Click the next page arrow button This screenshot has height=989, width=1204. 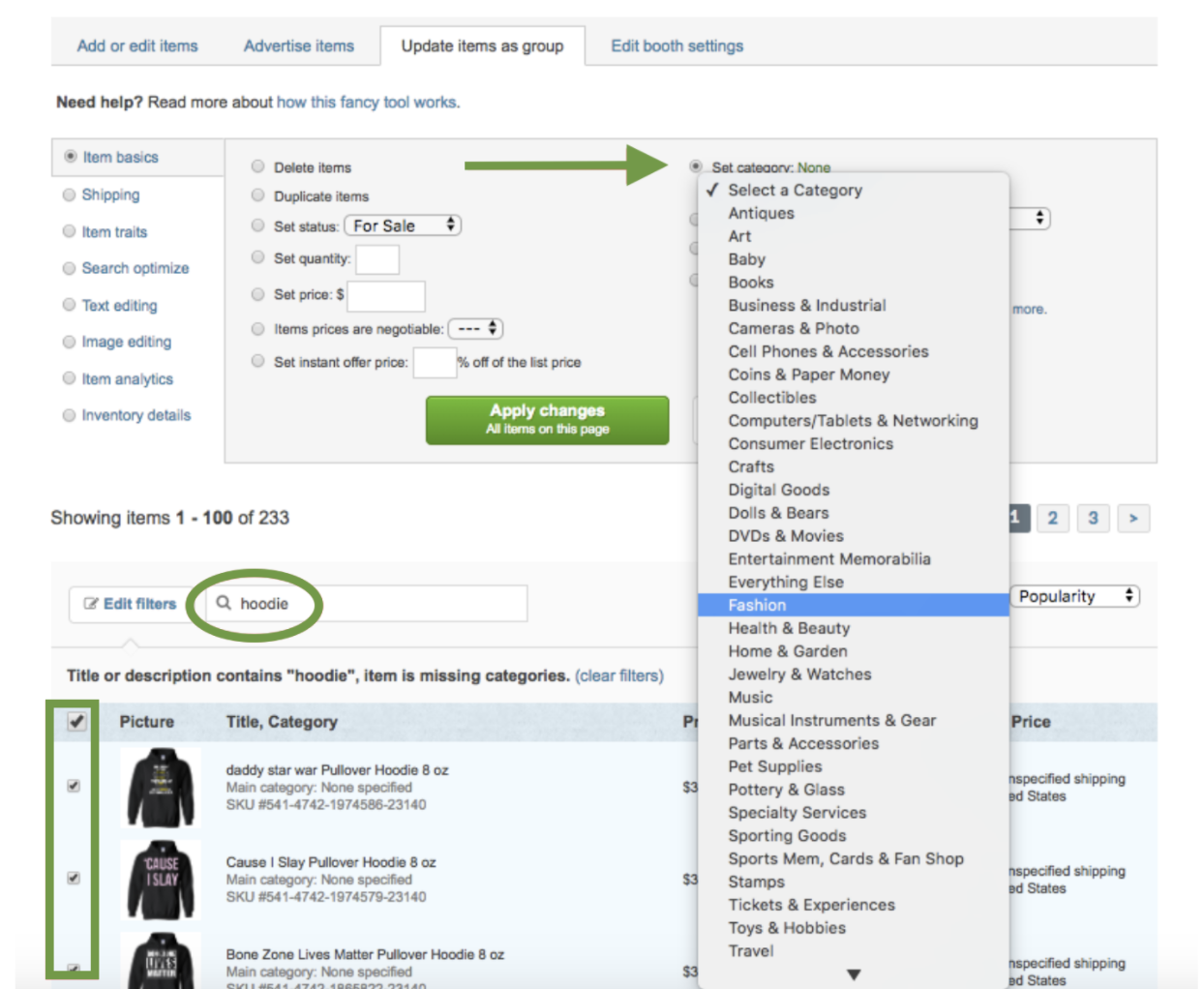(x=1132, y=519)
